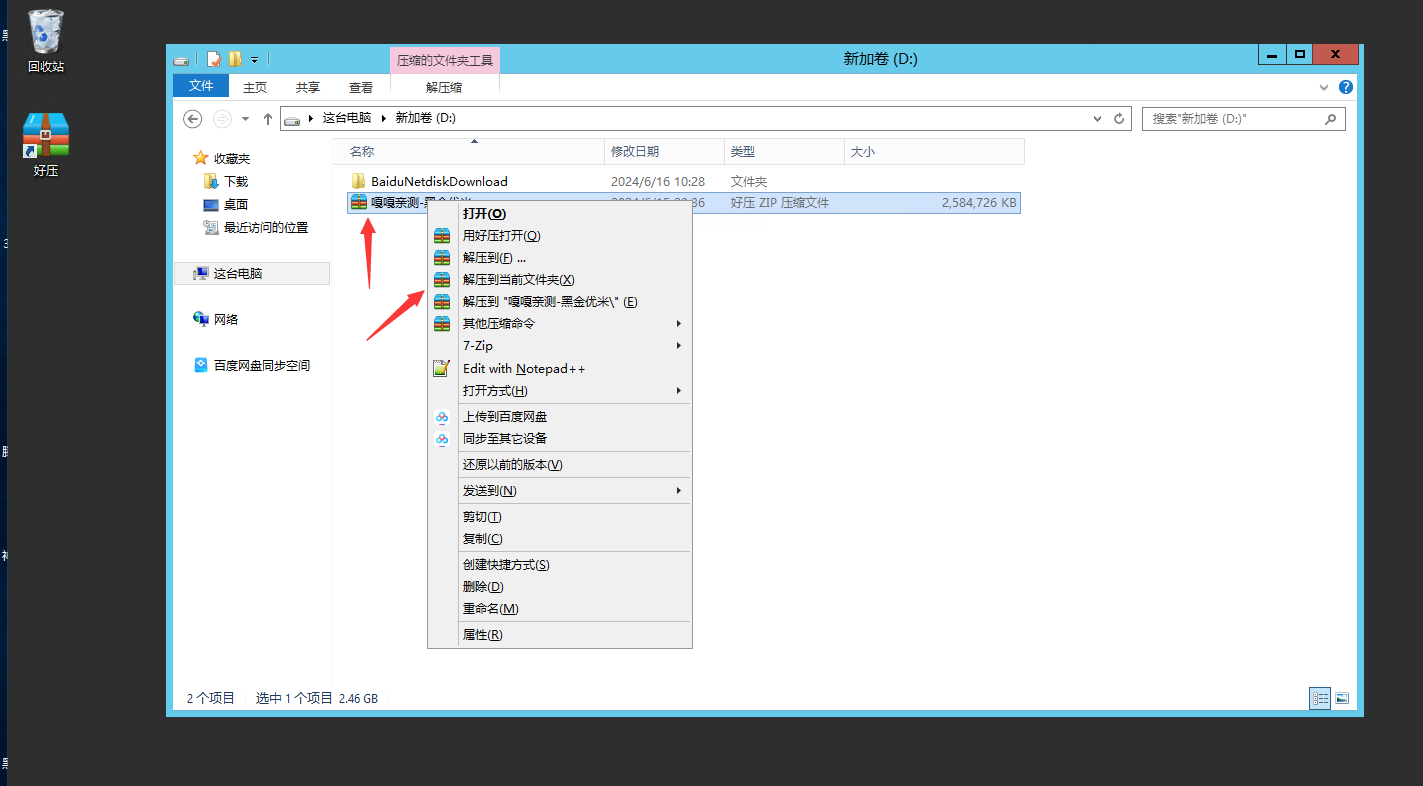This screenshot has width=1423, height=786.
Task: Sort files by the 修改日期 column header
Action: [x=665, y=151]
